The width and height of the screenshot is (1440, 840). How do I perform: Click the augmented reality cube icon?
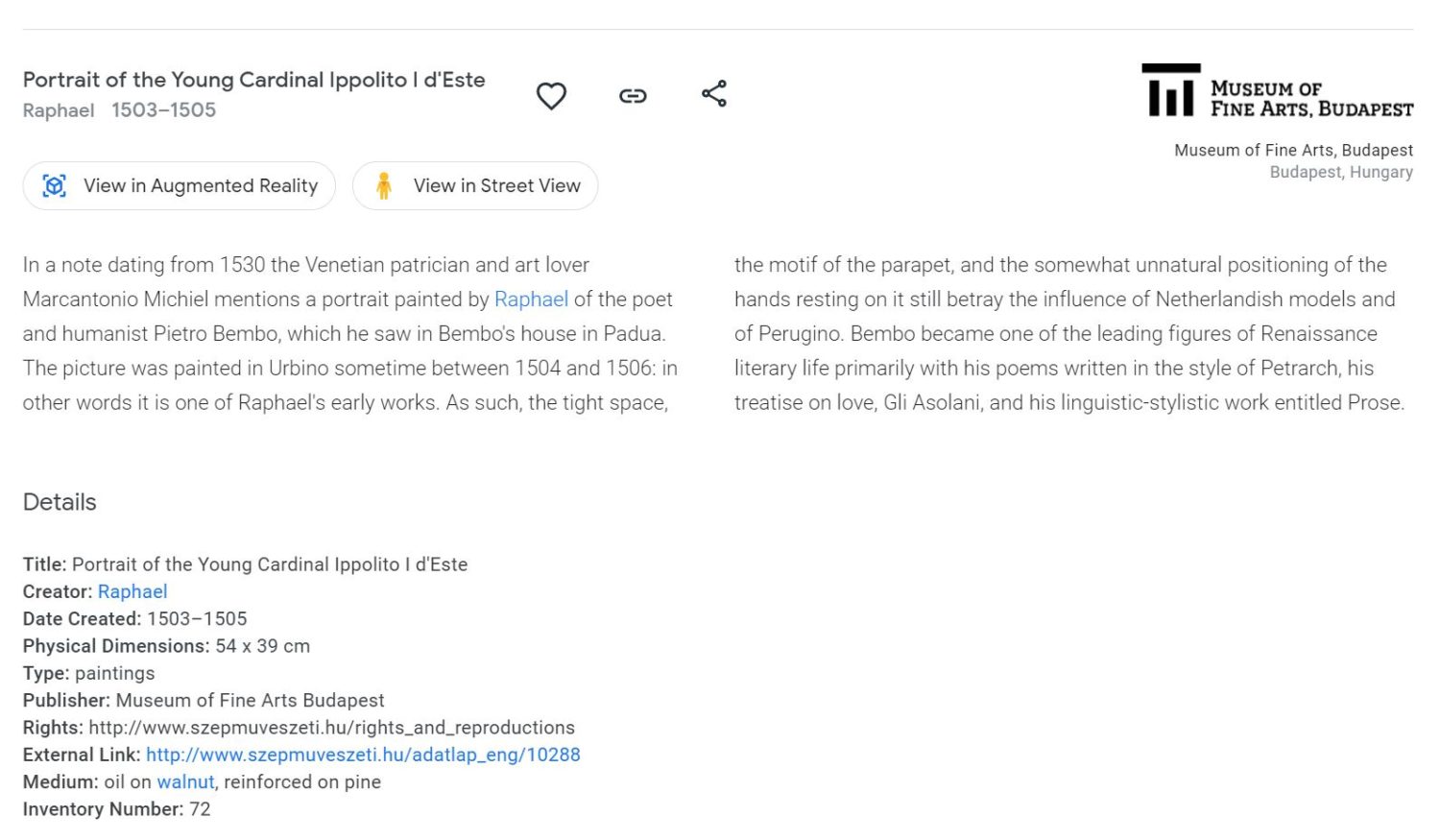tap(55, 186)
